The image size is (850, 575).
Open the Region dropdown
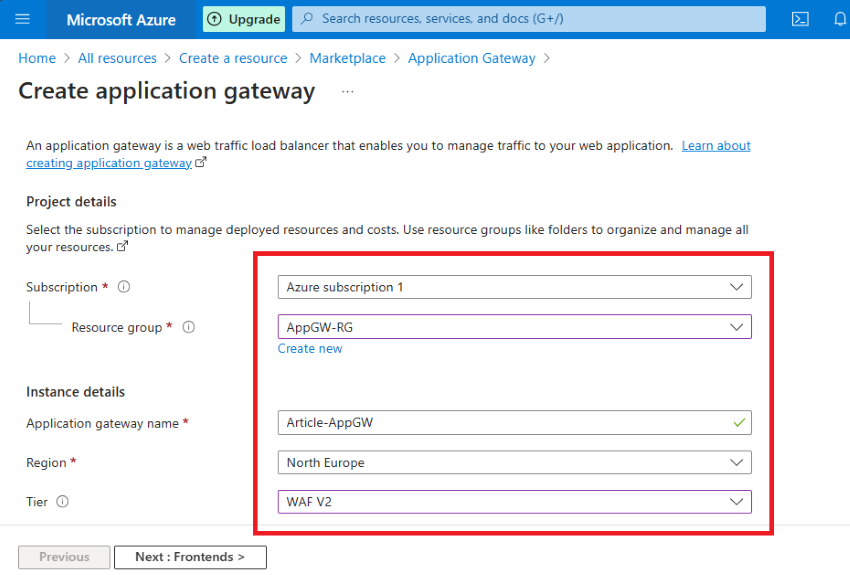(x=514, y=462)
